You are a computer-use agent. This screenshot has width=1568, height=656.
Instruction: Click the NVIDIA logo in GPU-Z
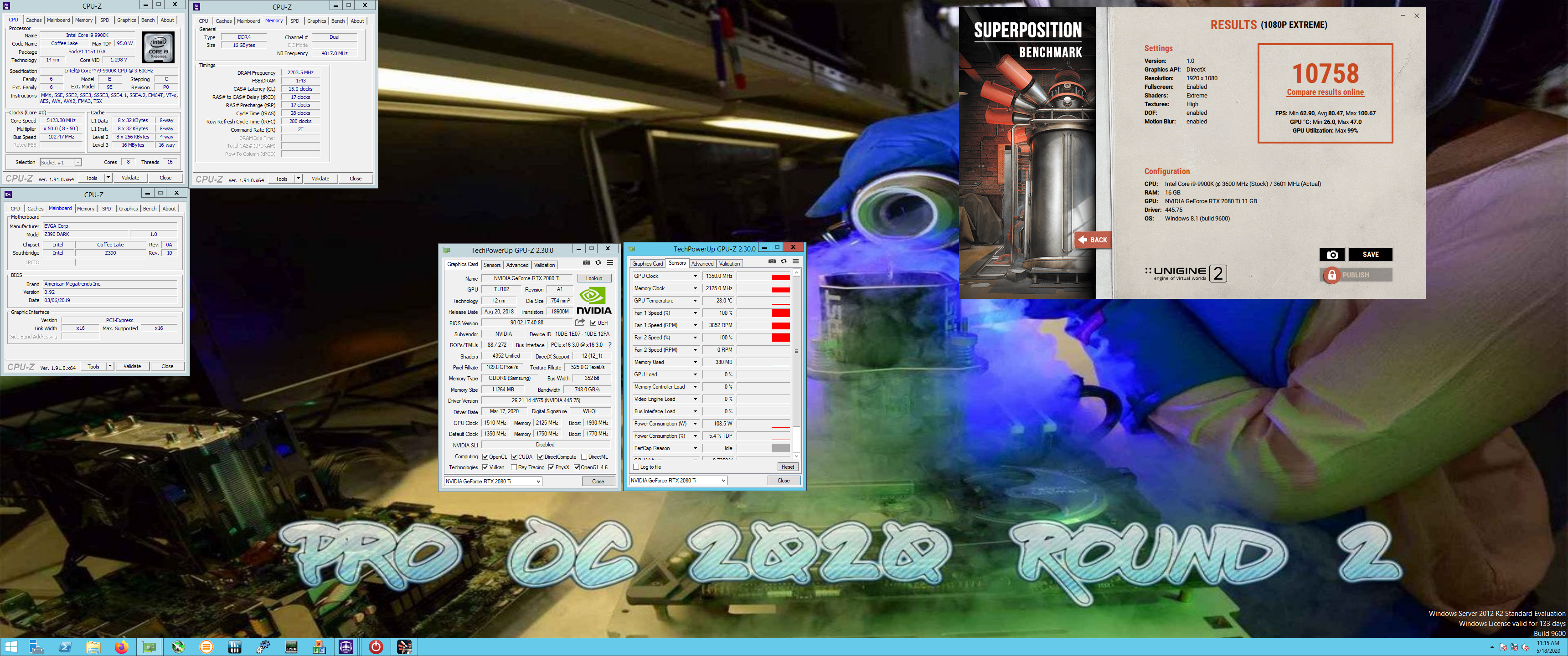593,301
